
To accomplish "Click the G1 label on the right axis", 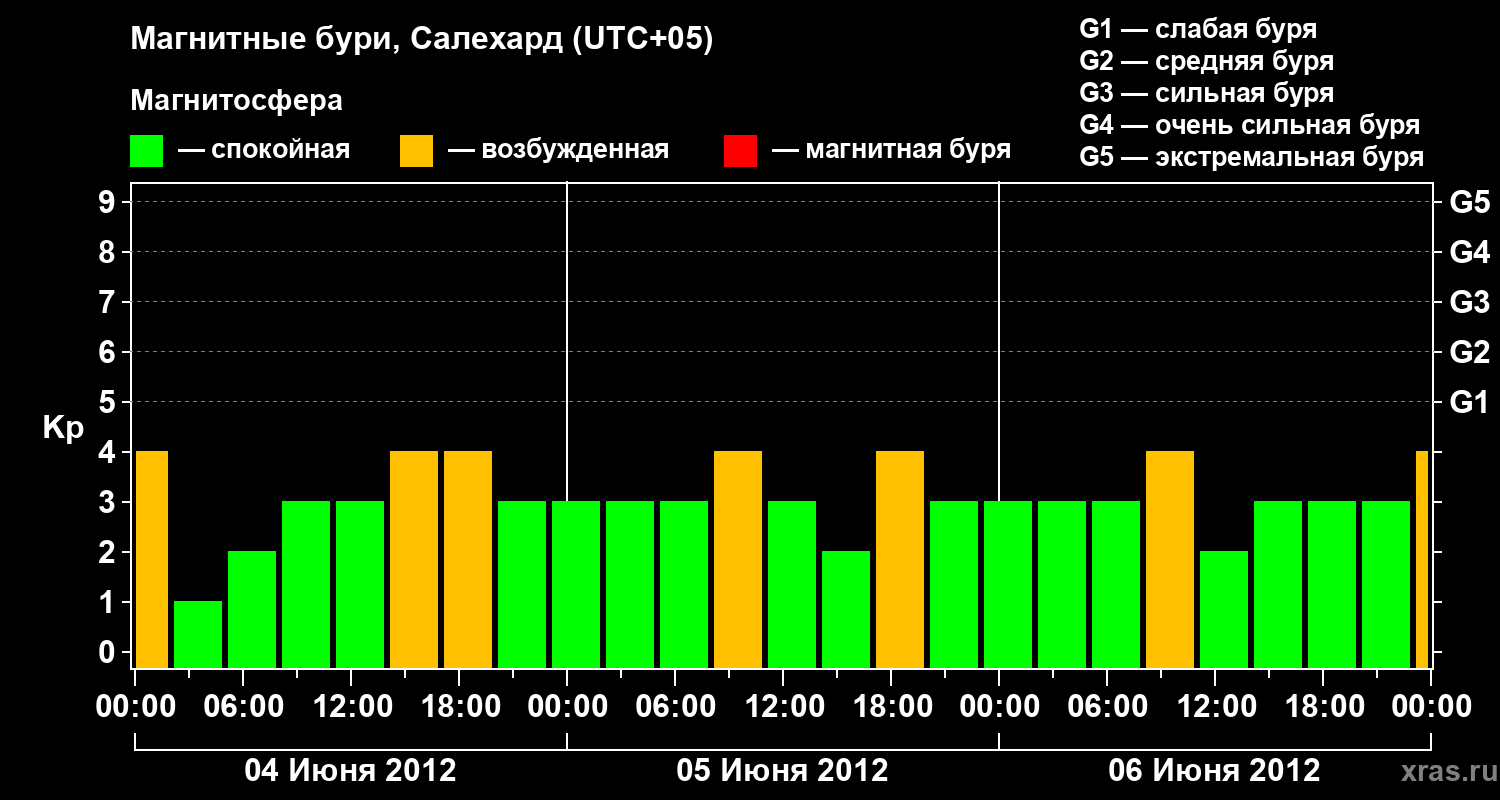I will 1470,402.
